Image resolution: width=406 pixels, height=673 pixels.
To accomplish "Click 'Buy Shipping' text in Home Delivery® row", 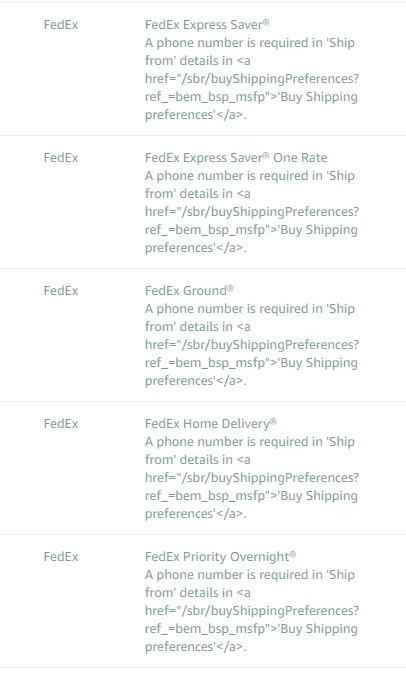I will pos(319,497).
